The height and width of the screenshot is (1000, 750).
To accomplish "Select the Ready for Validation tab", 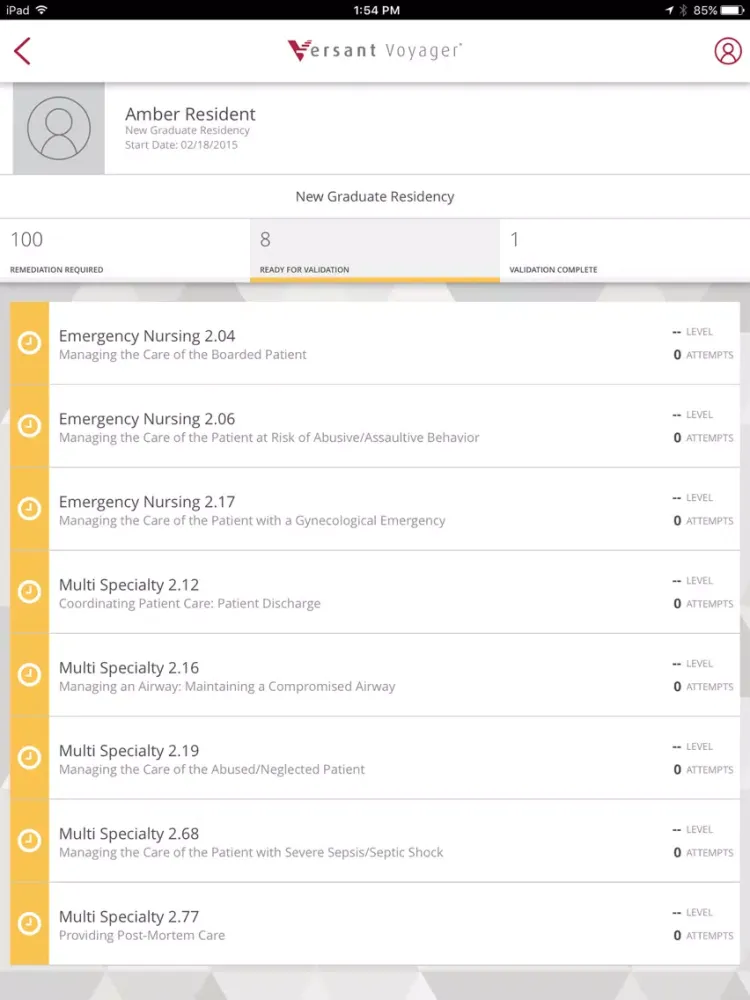I will click(x=375, y=251).
